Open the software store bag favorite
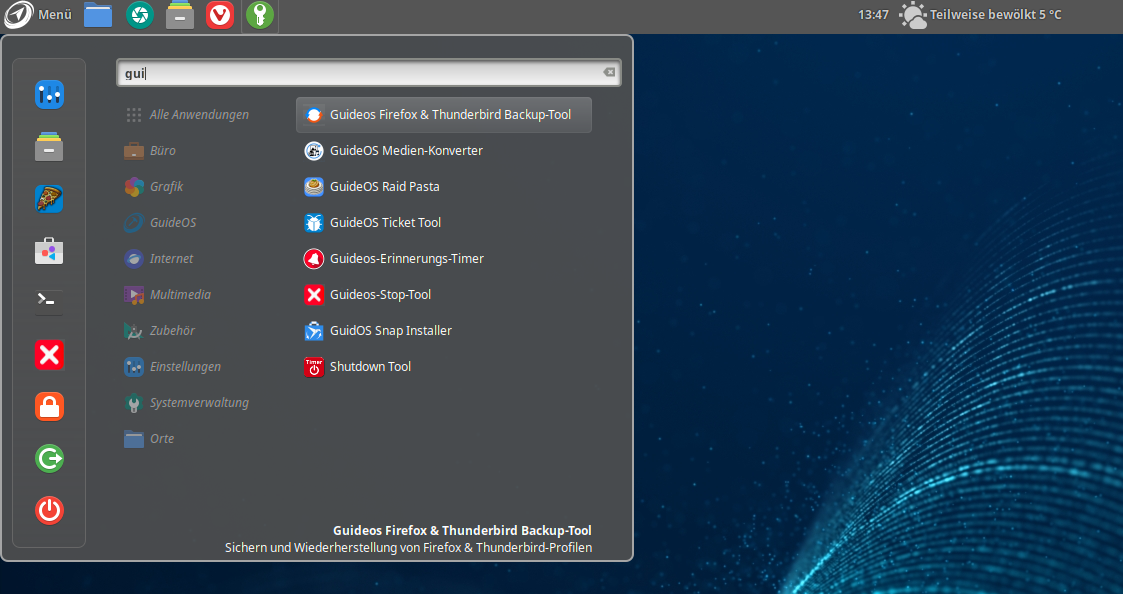 click(49, 251)
